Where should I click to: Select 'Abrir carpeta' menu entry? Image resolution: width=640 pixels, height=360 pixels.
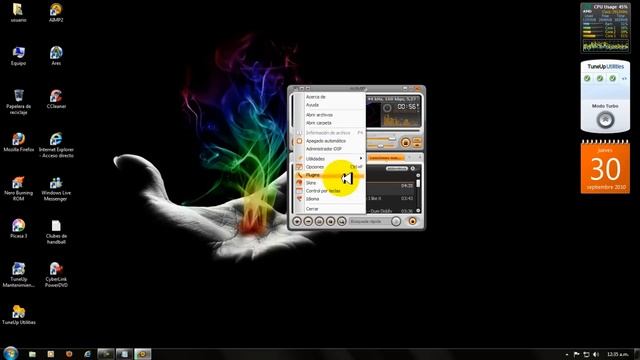330,123
